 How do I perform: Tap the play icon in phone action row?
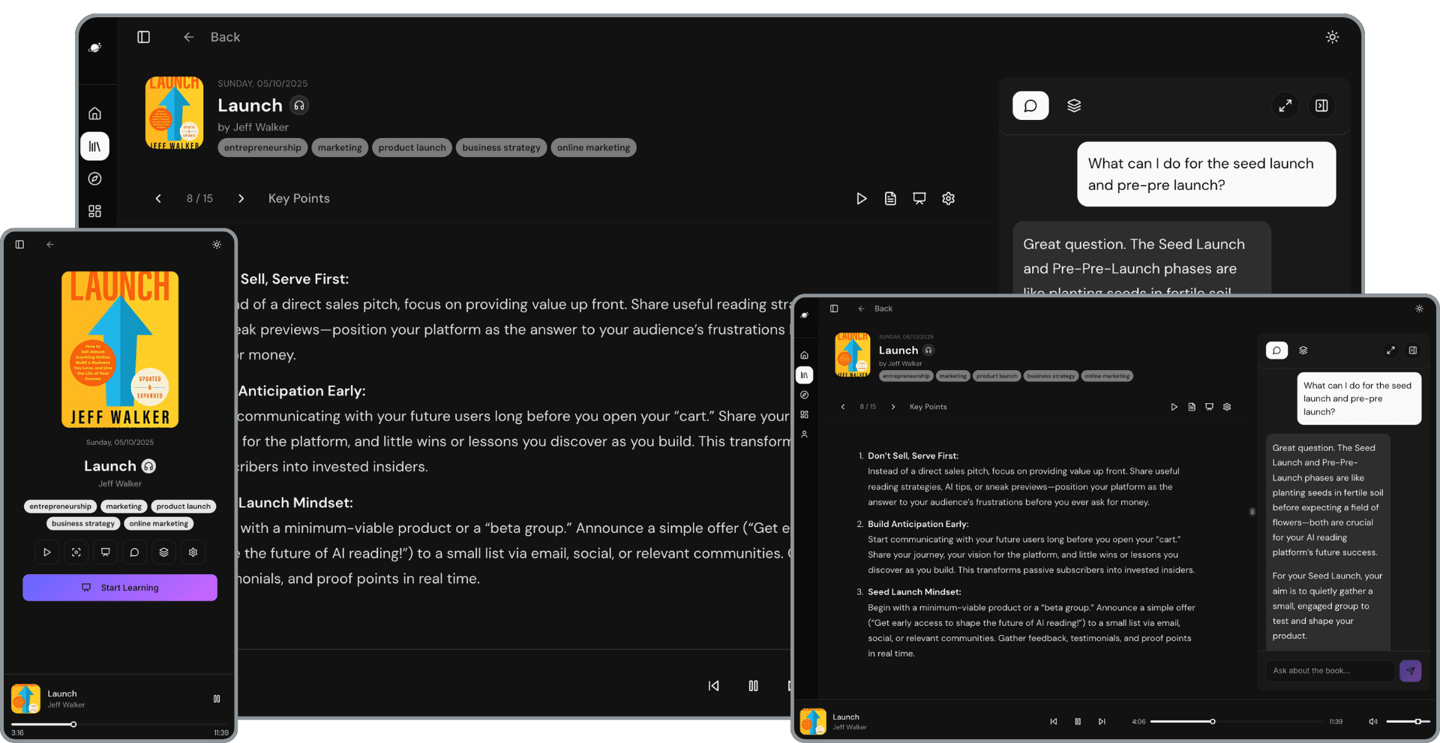point(47,552)
